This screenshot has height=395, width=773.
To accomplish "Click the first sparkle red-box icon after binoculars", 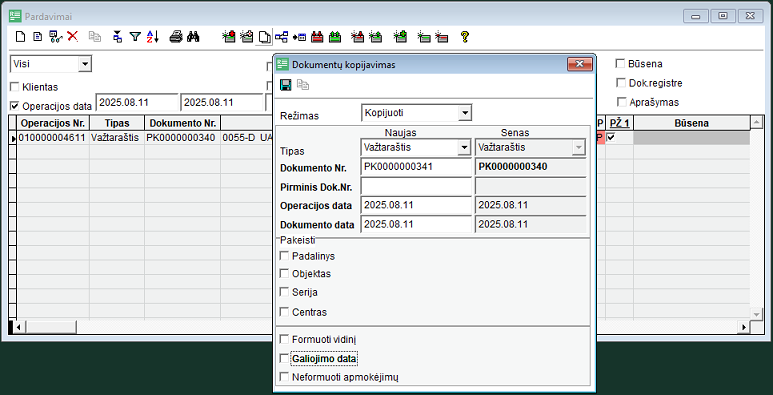I will click(229, 36).
